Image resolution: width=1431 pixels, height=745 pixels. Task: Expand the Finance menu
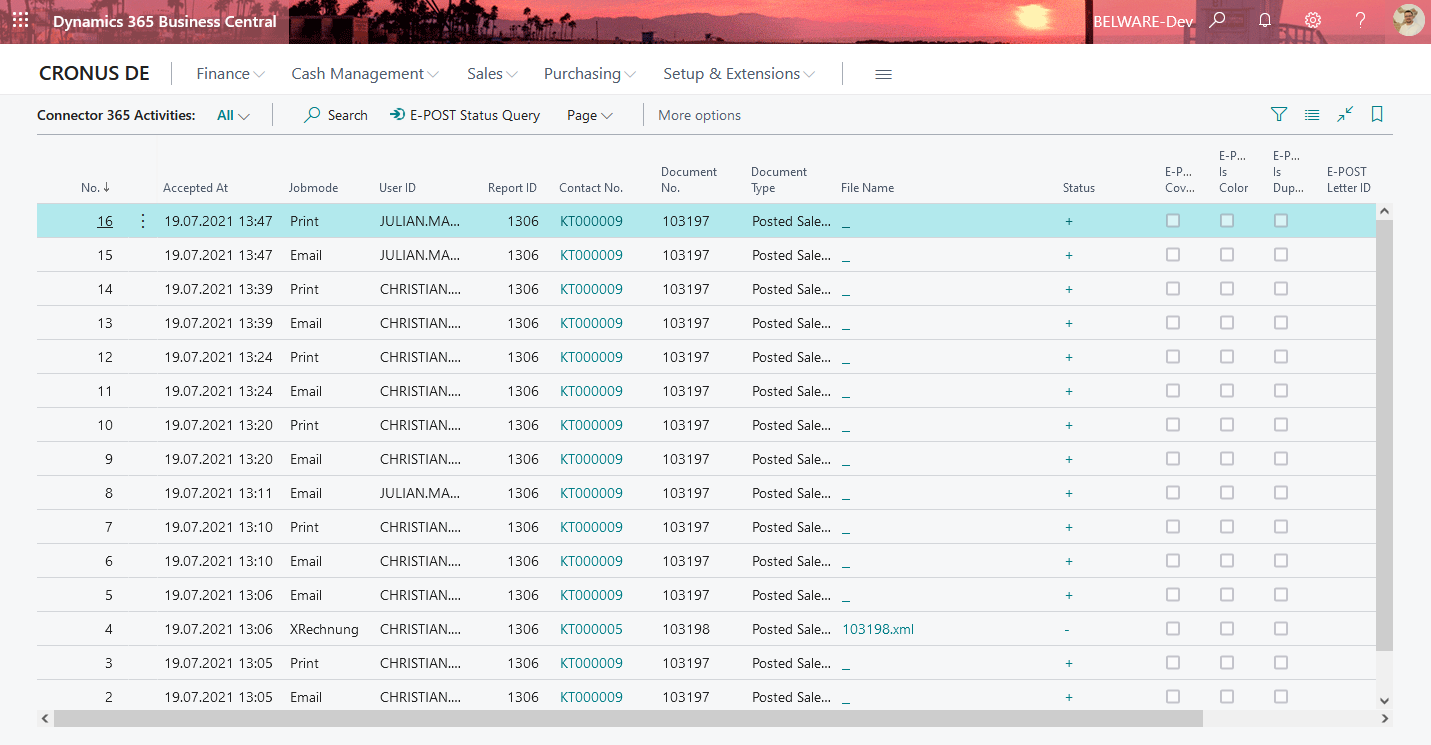tap(231, 74)
